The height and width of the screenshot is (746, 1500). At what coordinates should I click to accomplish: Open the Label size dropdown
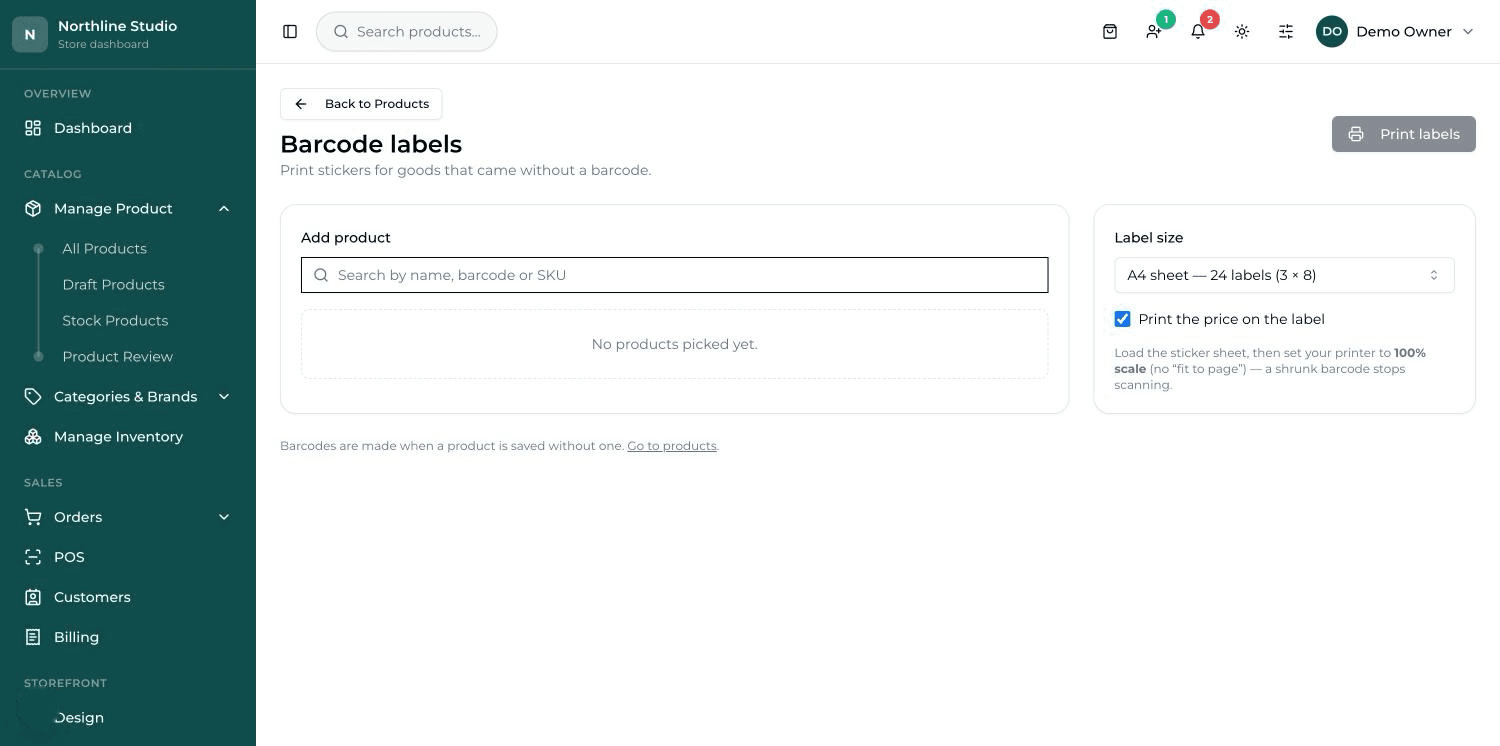pyautogui.click(x=1284, y=275)
